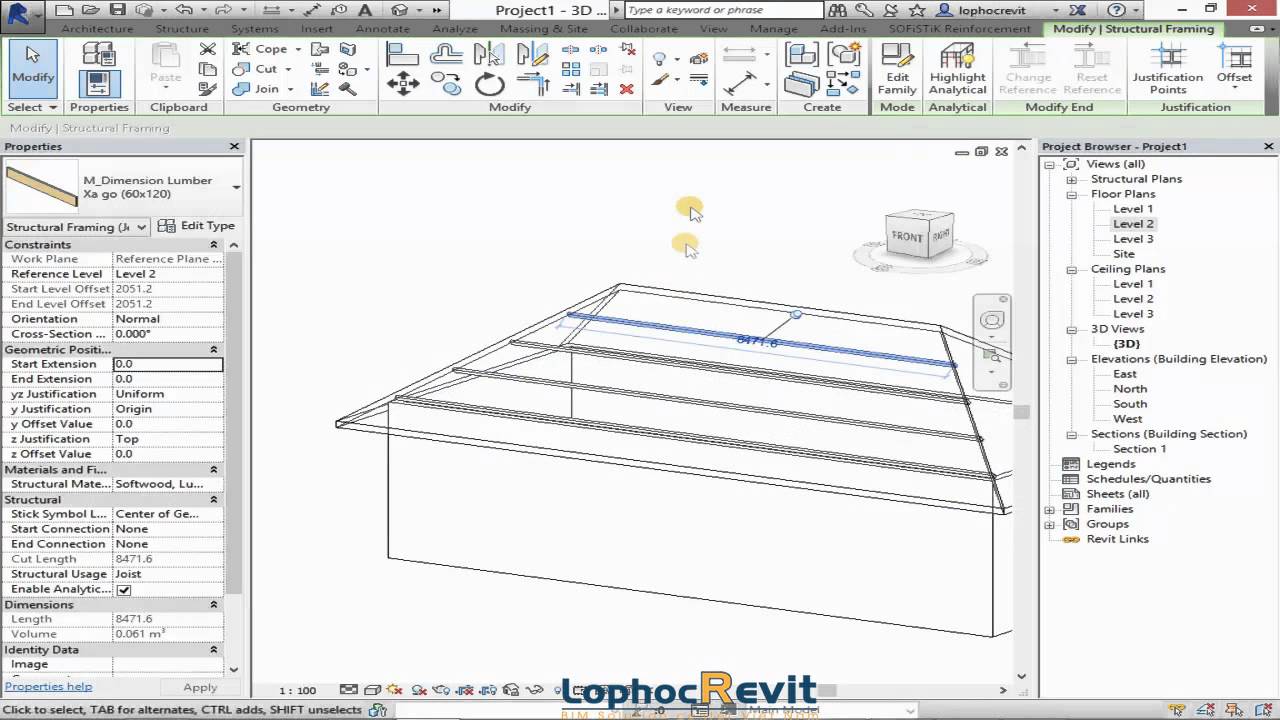Select Level 3 under Floor Plans

[x=1133, y=239]
